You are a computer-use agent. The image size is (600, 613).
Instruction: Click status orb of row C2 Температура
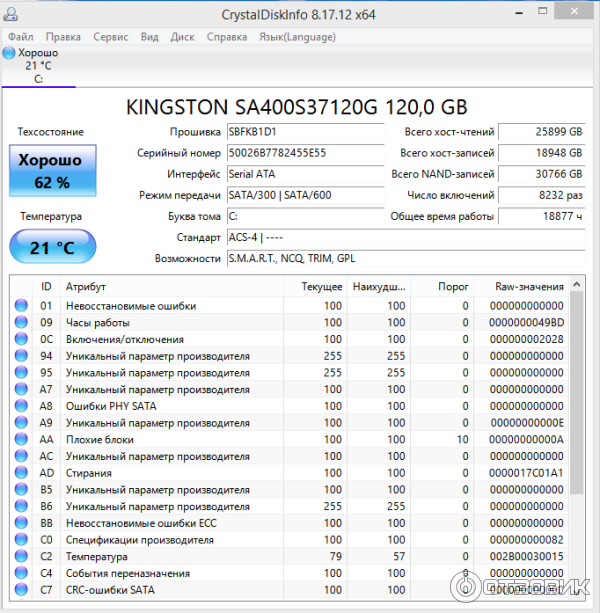[x=21, y=556]
